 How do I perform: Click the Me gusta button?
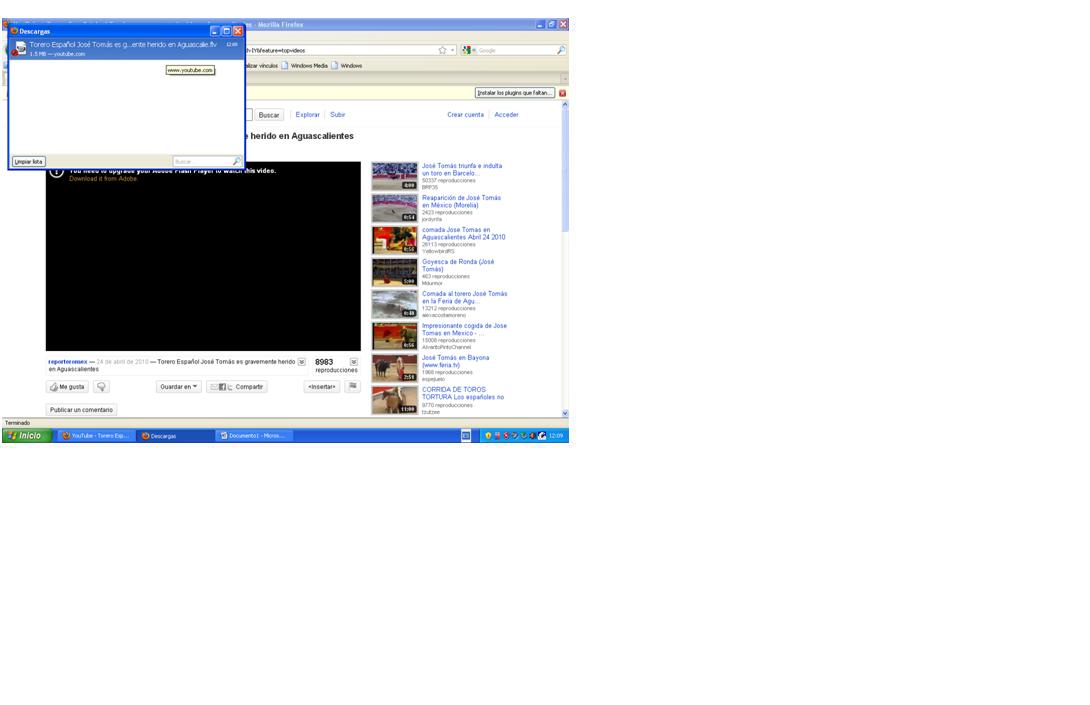tap(67, 387)
